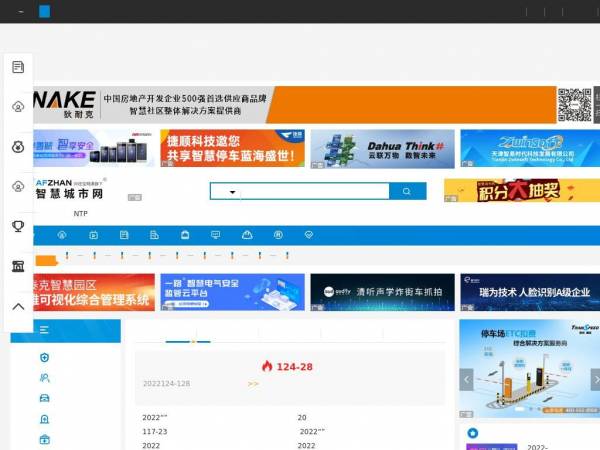Click the trophy icon in floating sidebar
Viewport: 600px width, 450px height.
tap(18, 226)
